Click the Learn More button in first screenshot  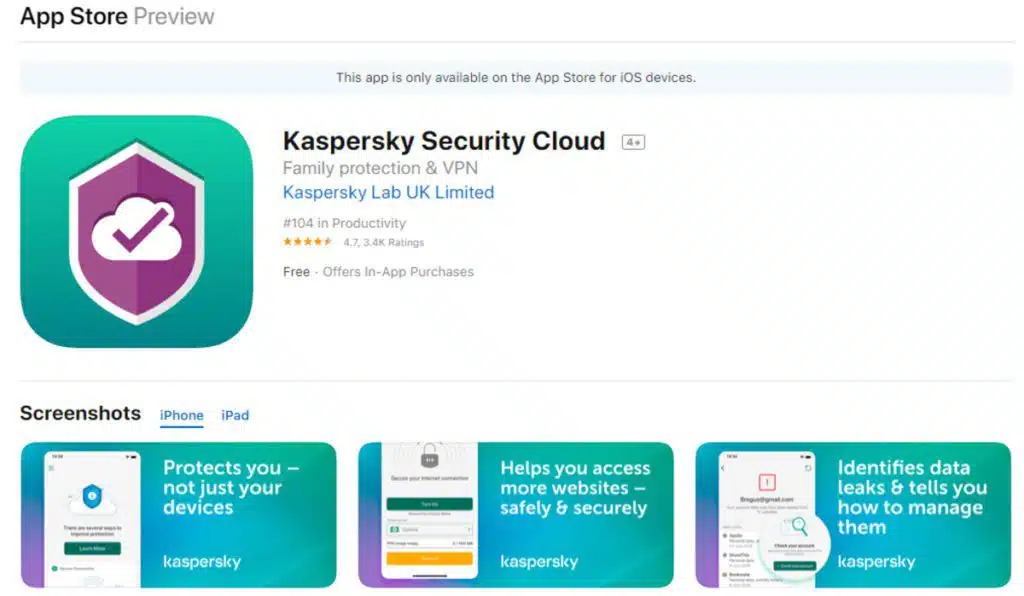coord(95,547)
